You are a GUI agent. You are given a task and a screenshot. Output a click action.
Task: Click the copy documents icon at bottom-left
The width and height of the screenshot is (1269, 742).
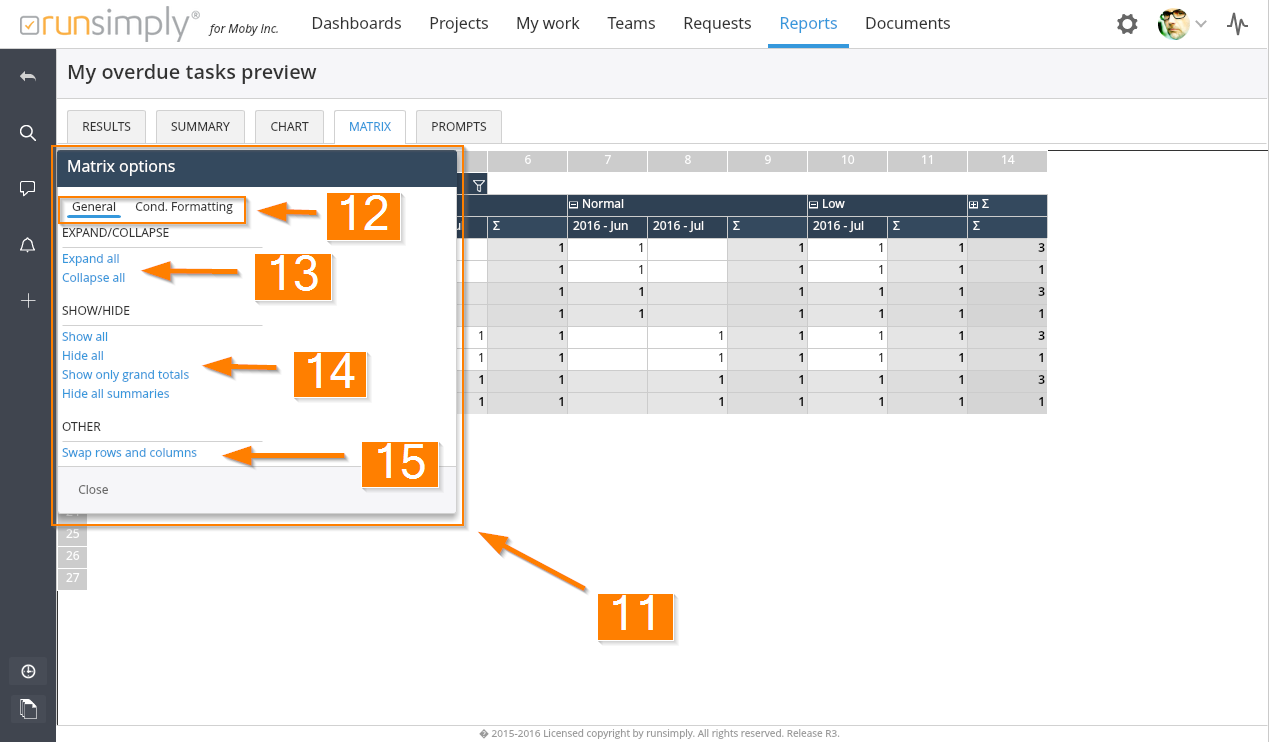tap(28, 709)
